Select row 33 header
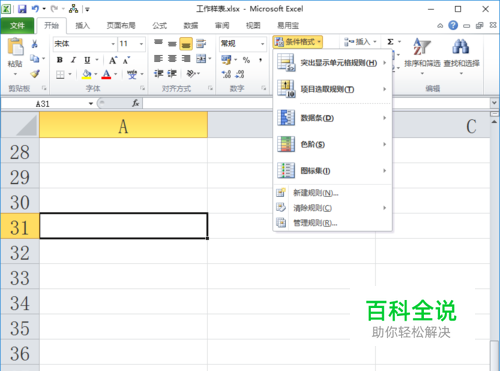Screen dimensions: 500x371 point(20,278)
